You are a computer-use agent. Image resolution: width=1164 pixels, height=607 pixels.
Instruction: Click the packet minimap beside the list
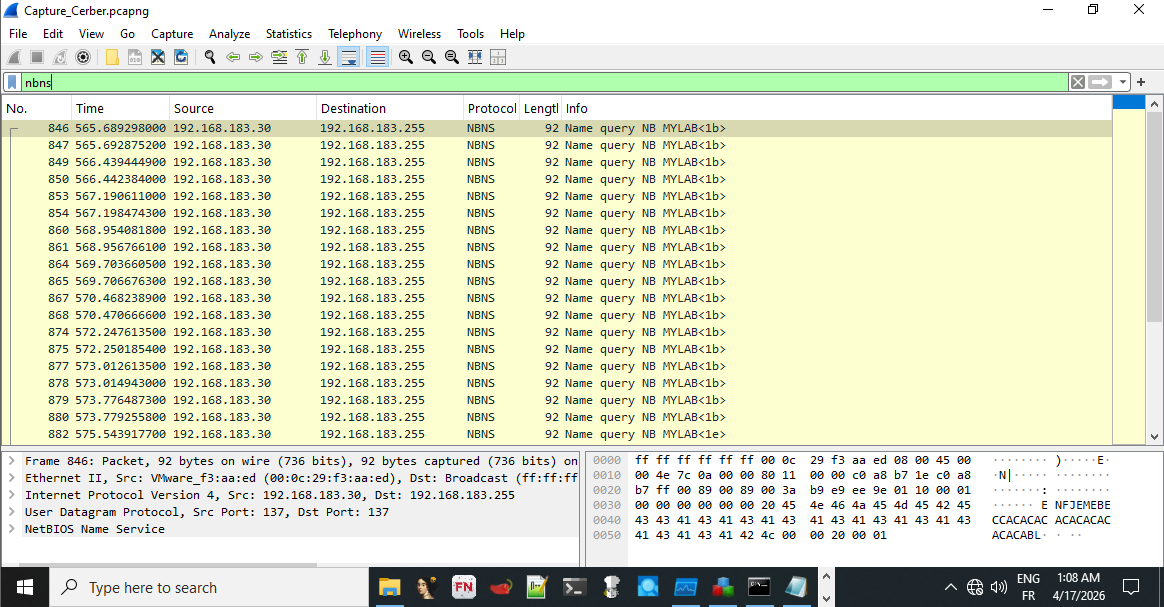point(1128,271)
